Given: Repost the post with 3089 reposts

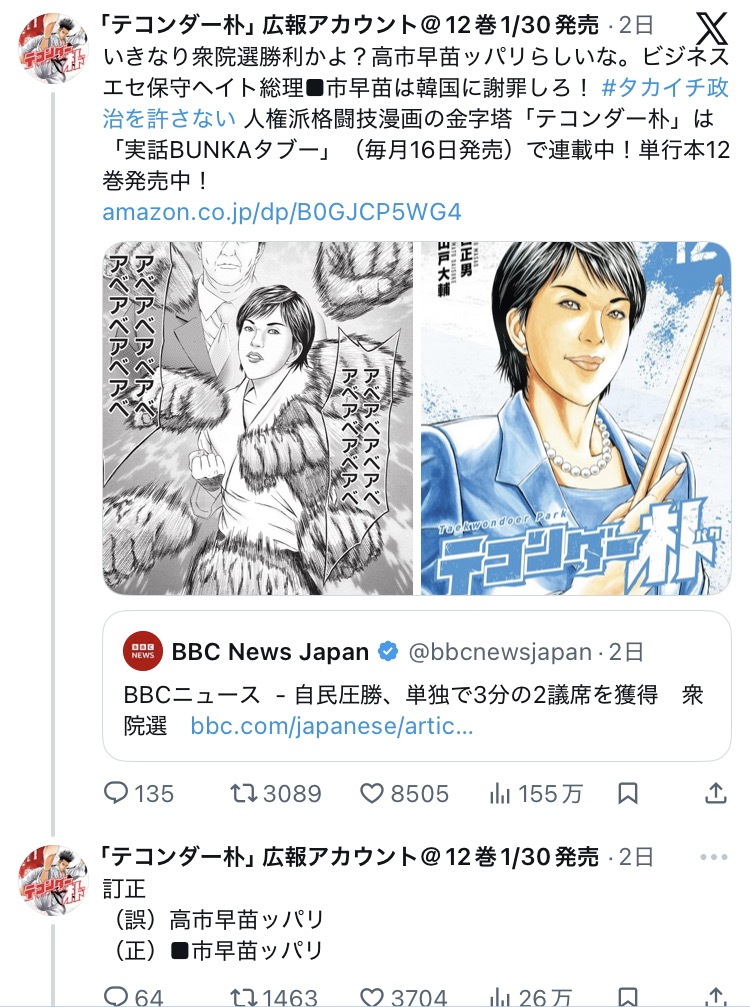Looking at the screenshot, I should tap(244, 793).
